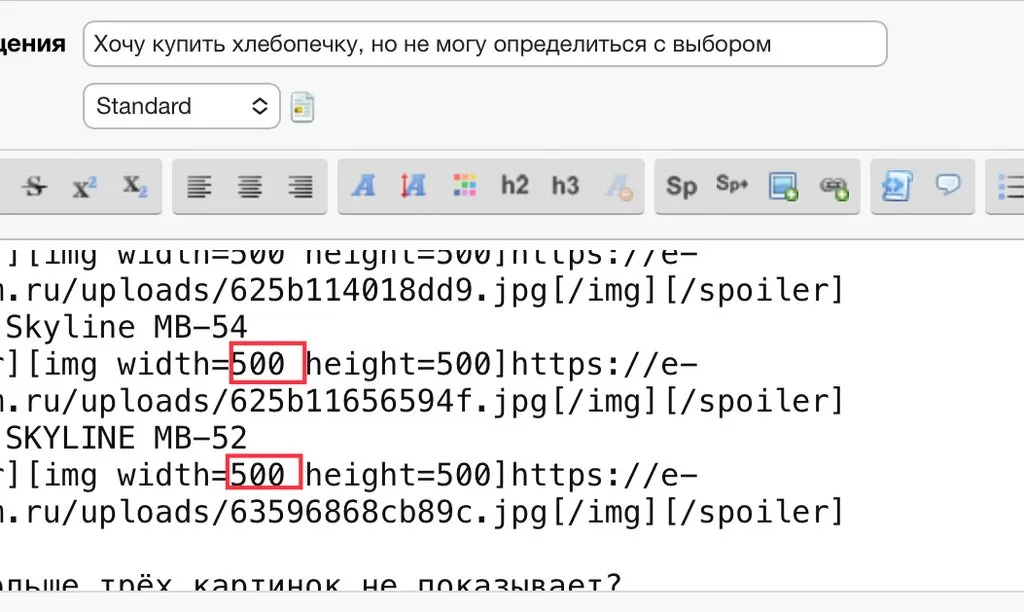Click the remove formatting icon

(x=617, y=186)
